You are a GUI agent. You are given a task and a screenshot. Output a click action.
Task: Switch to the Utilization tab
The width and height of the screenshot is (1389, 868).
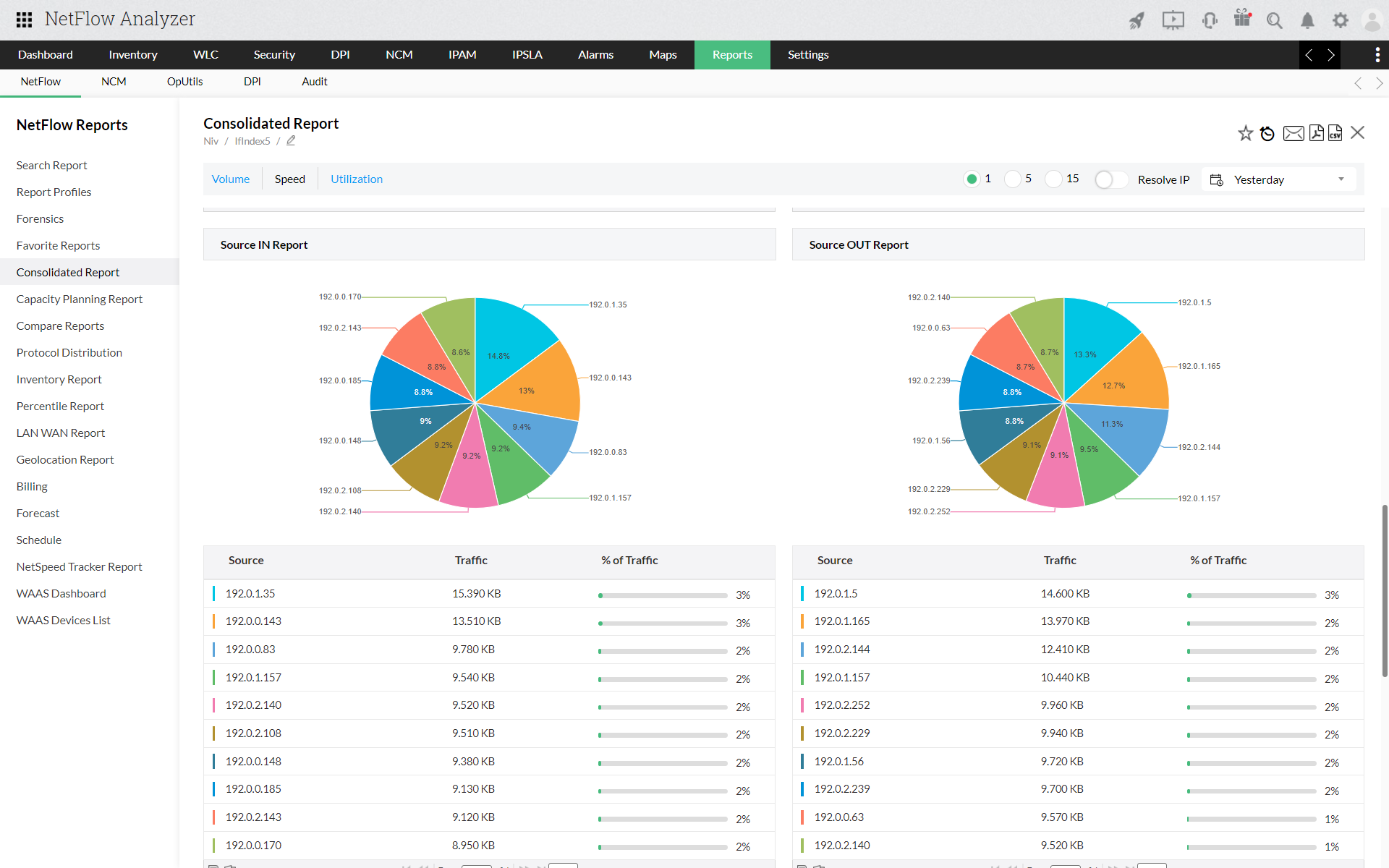click(357, 179)
